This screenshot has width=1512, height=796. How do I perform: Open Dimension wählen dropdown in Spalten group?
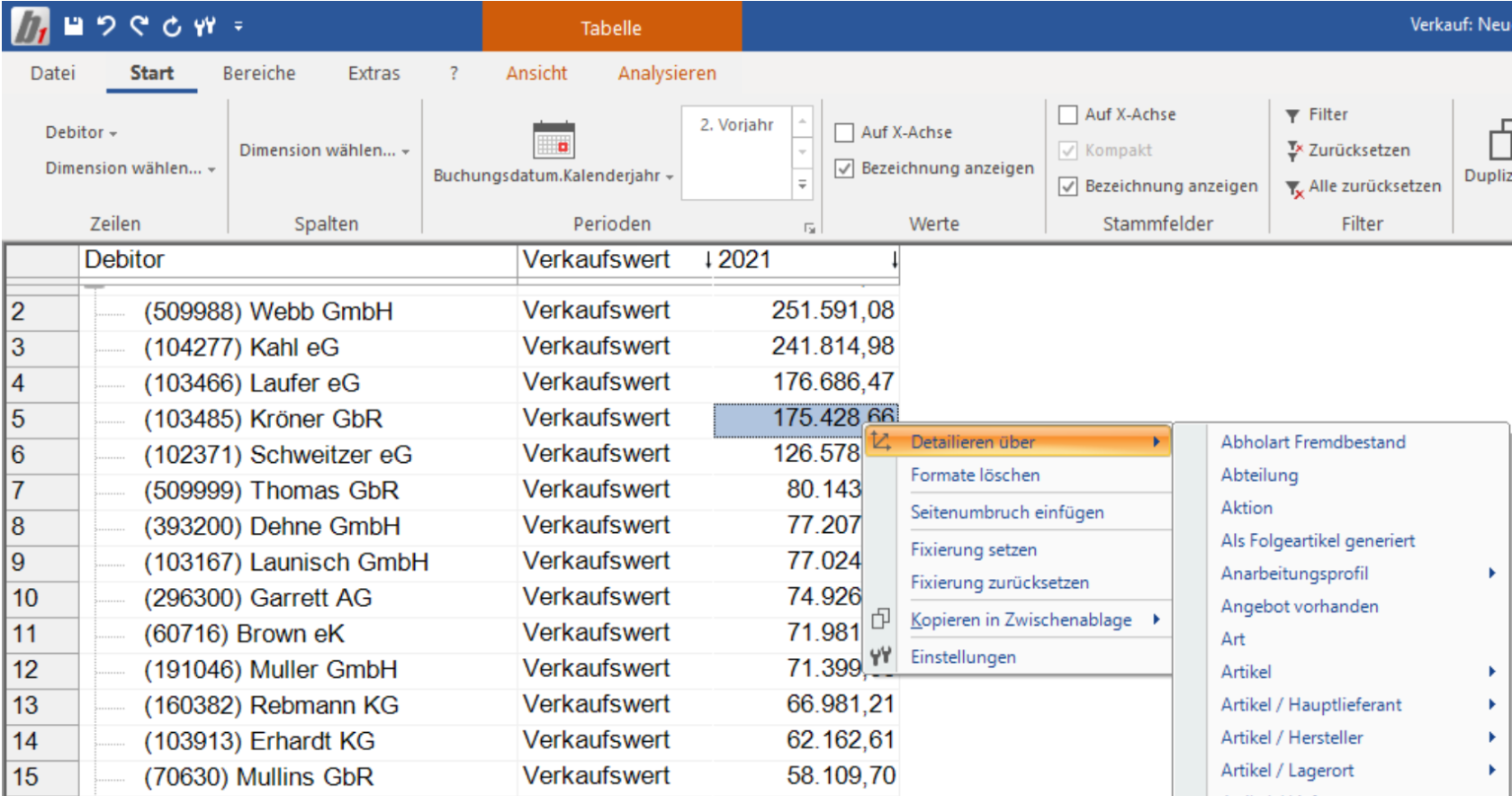pyautogui.click(x=324, y=150)
